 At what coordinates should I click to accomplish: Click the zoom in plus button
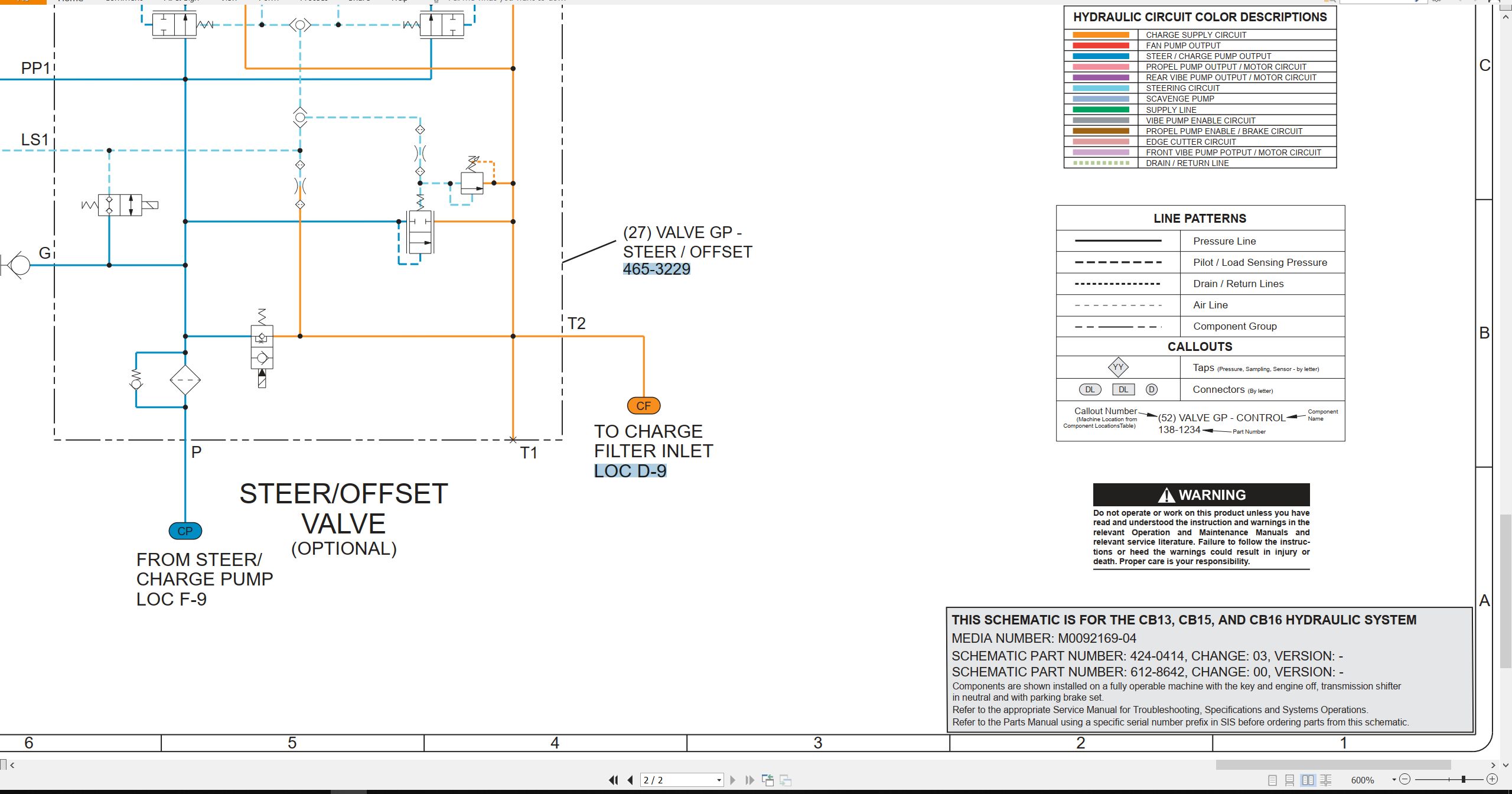(1492, 779)
